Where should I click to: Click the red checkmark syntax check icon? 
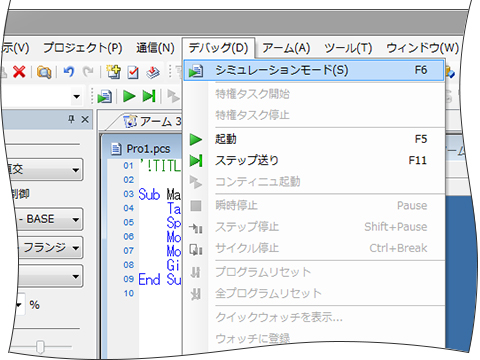click(133, 72)
